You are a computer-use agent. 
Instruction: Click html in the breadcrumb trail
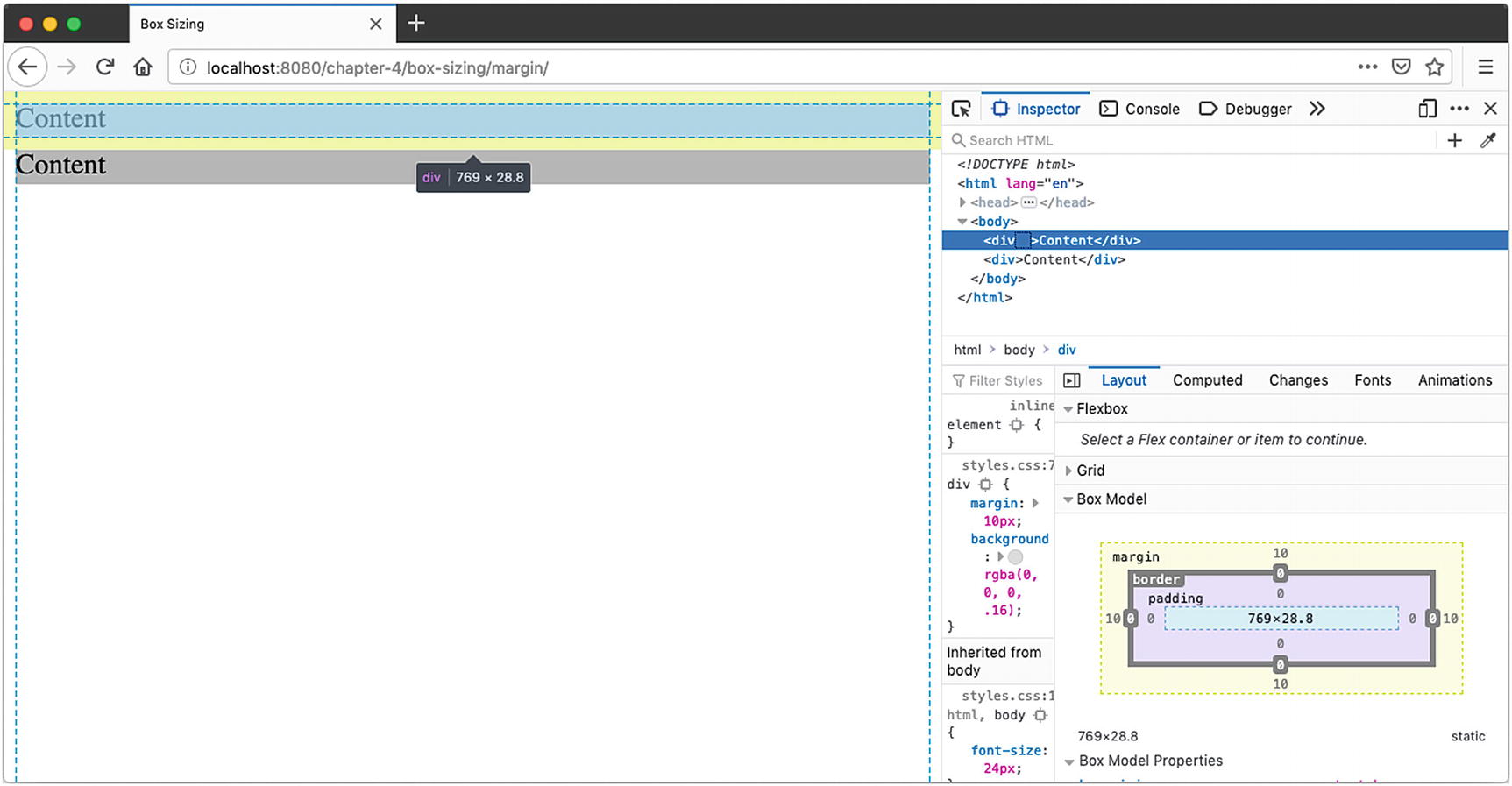pos(968,350)
